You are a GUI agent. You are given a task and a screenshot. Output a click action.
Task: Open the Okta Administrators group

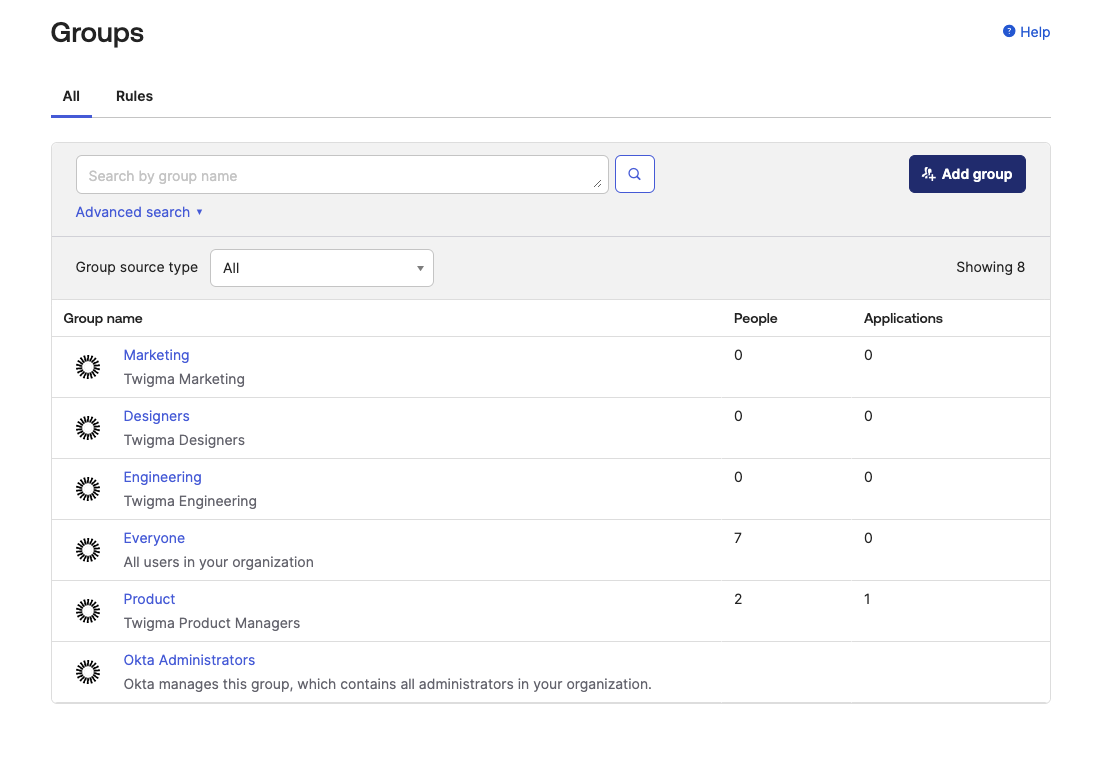189,660
